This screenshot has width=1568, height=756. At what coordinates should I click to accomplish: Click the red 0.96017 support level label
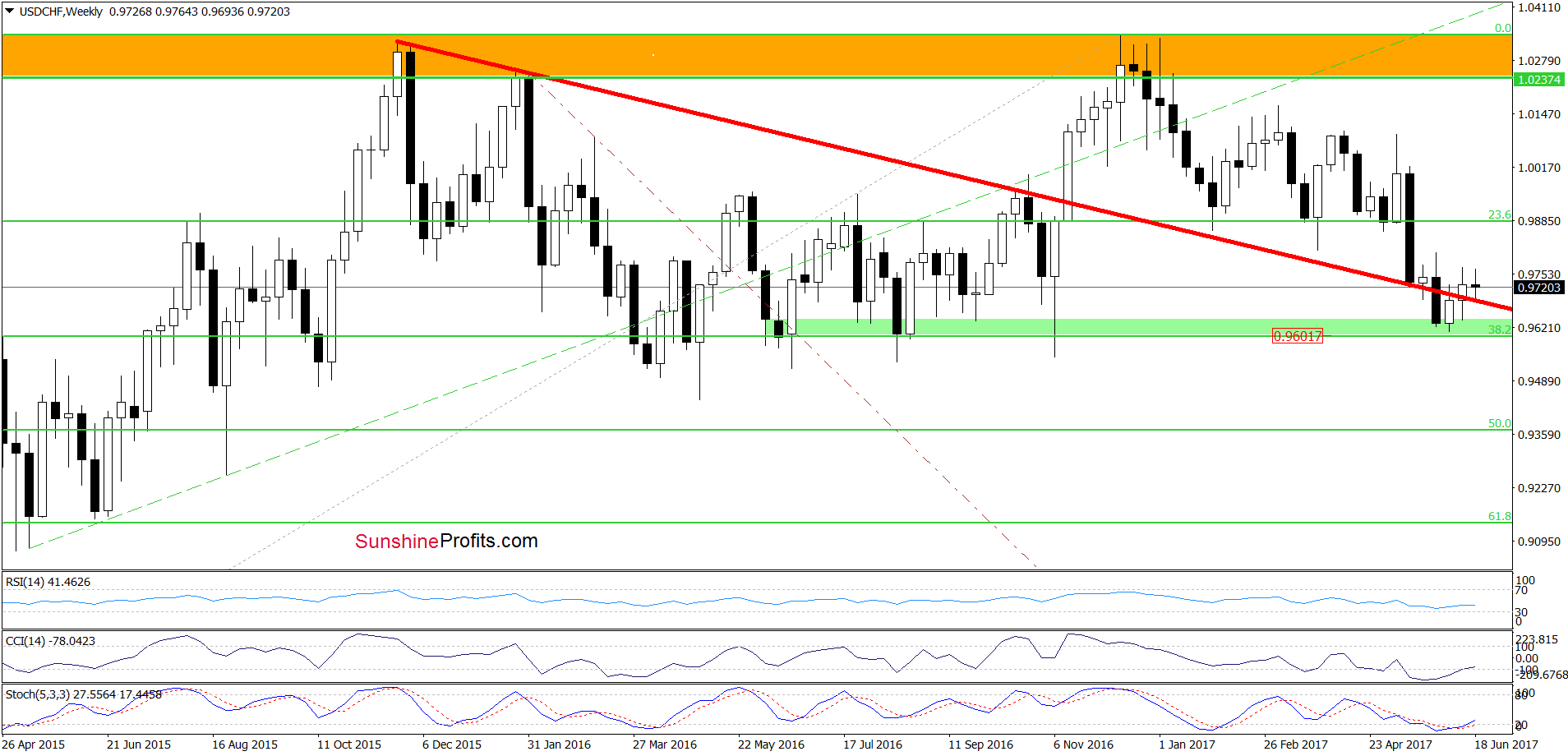[1298, 336]
